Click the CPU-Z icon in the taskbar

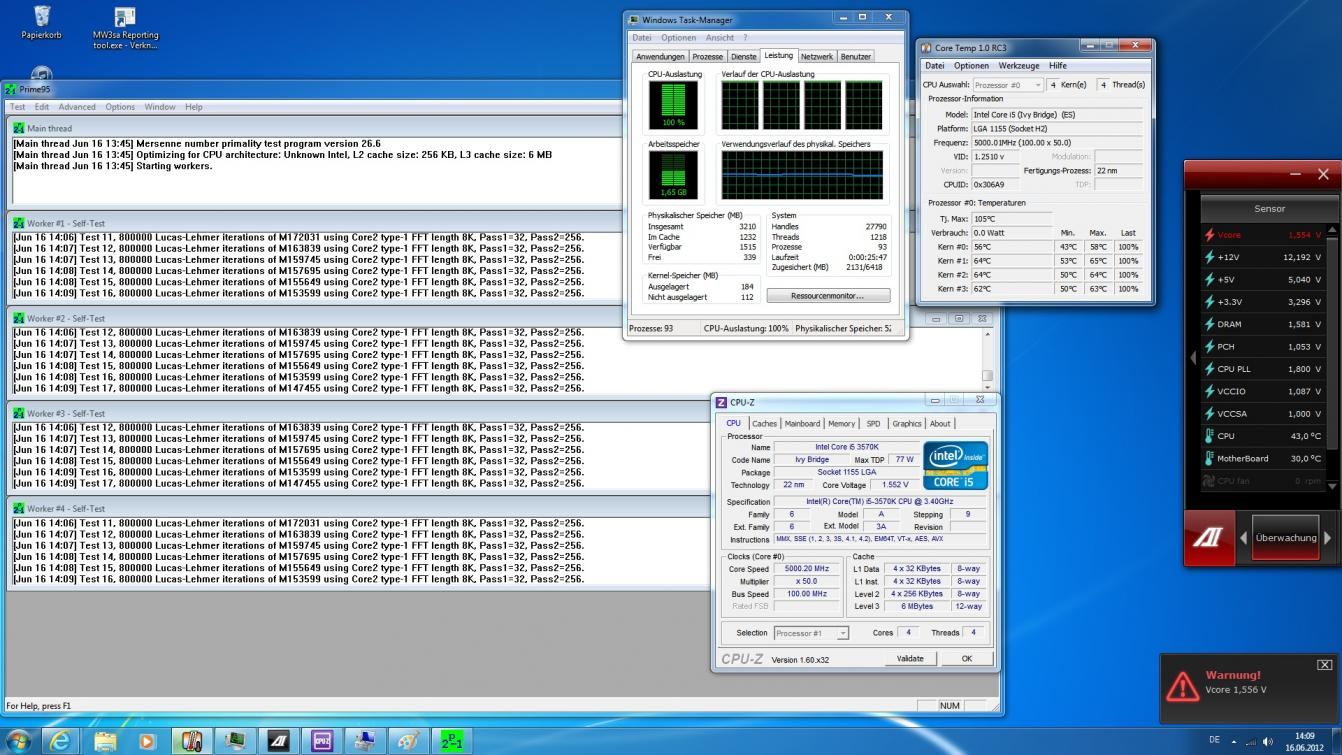pos(322,741)
